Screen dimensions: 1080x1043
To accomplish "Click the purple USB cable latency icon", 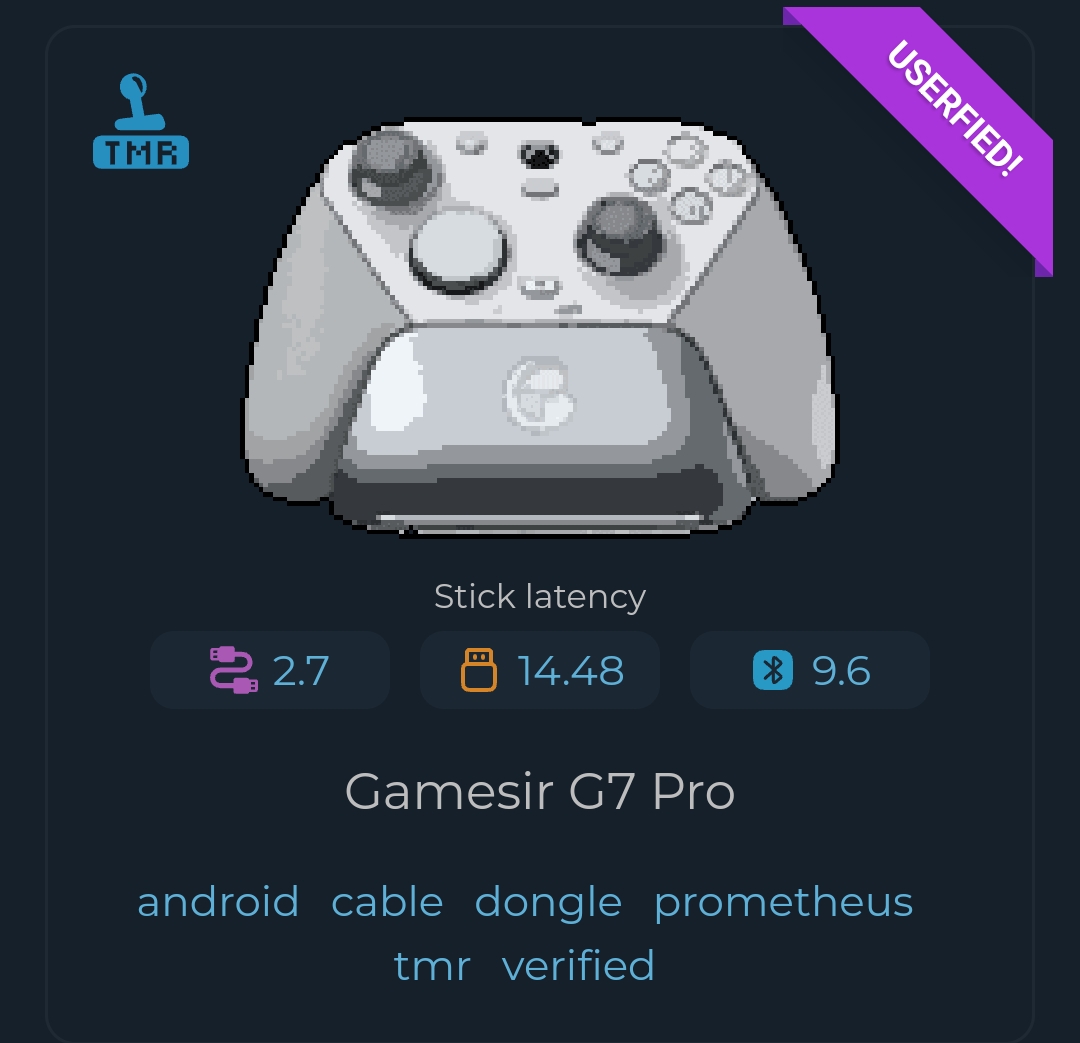I will 233,670.
